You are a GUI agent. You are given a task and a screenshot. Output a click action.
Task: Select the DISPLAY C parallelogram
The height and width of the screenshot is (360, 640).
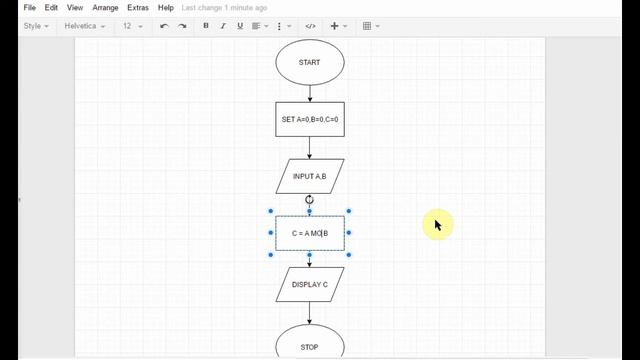click(x=310, y=284)
